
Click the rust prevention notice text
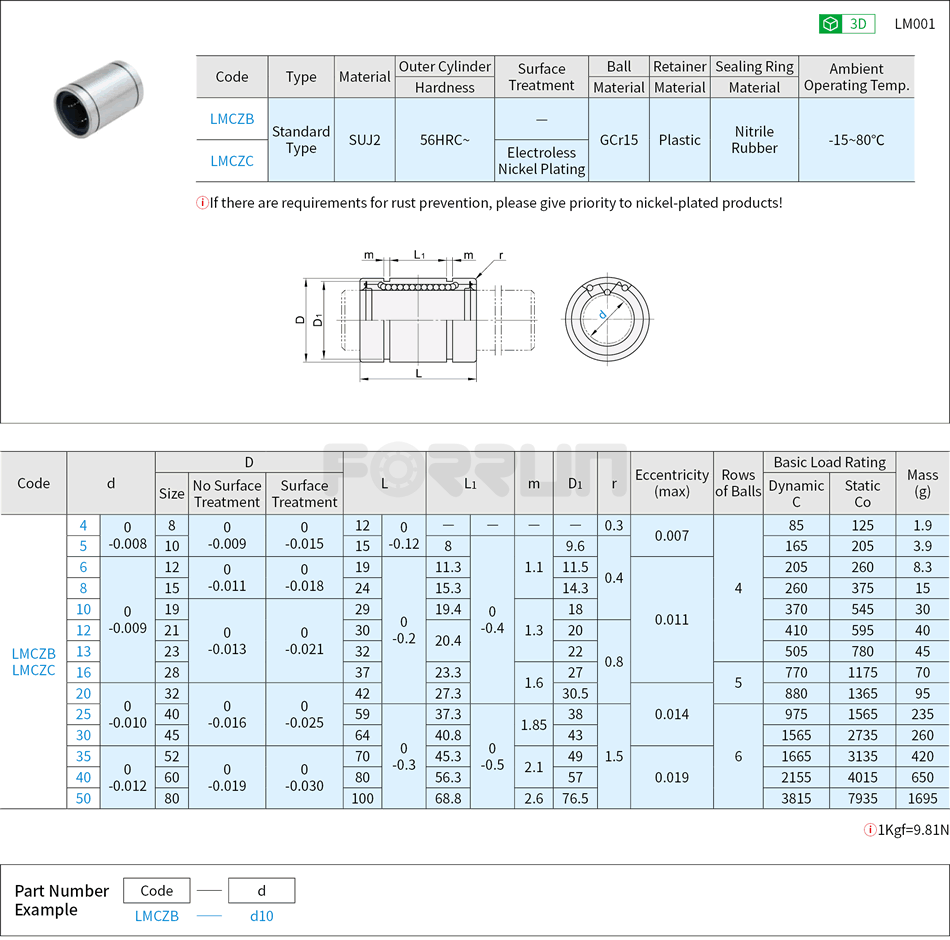tap(496, 203)
